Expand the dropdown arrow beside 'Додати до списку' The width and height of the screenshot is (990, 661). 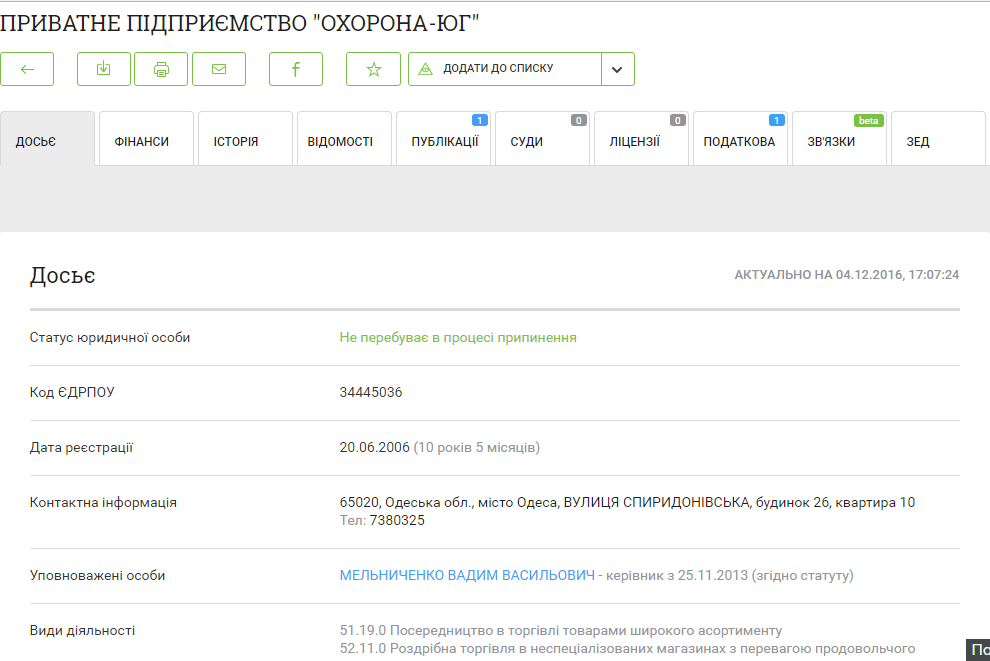[617, 69]
